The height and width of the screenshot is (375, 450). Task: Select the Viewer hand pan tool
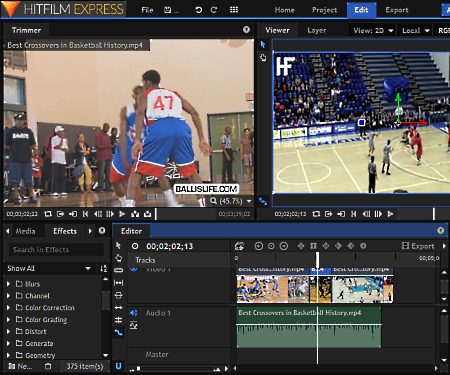(263, 58)
